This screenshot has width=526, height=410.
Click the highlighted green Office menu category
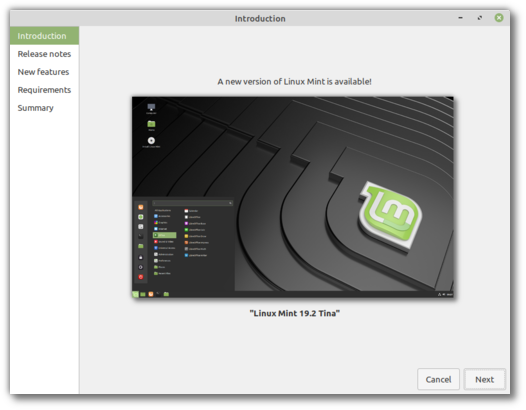click(164, 235)
